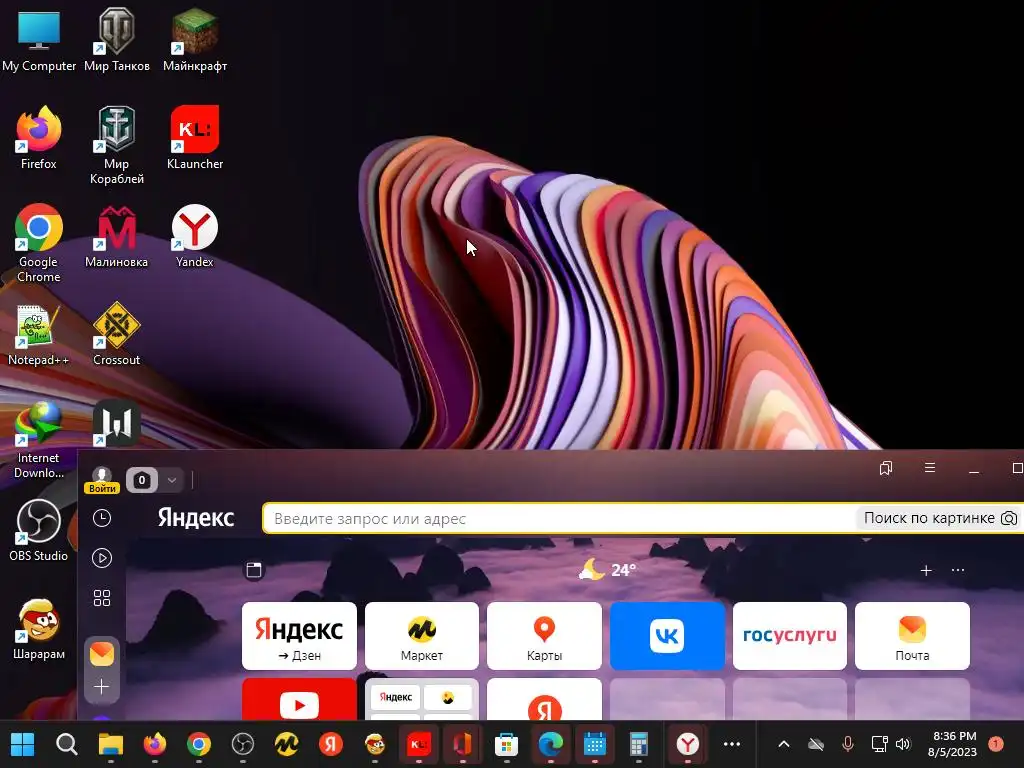The height and width of the screenshot is (768, 1024).
Task: Select the Firefox desktop shortcut
Action: tap(39, 138)
